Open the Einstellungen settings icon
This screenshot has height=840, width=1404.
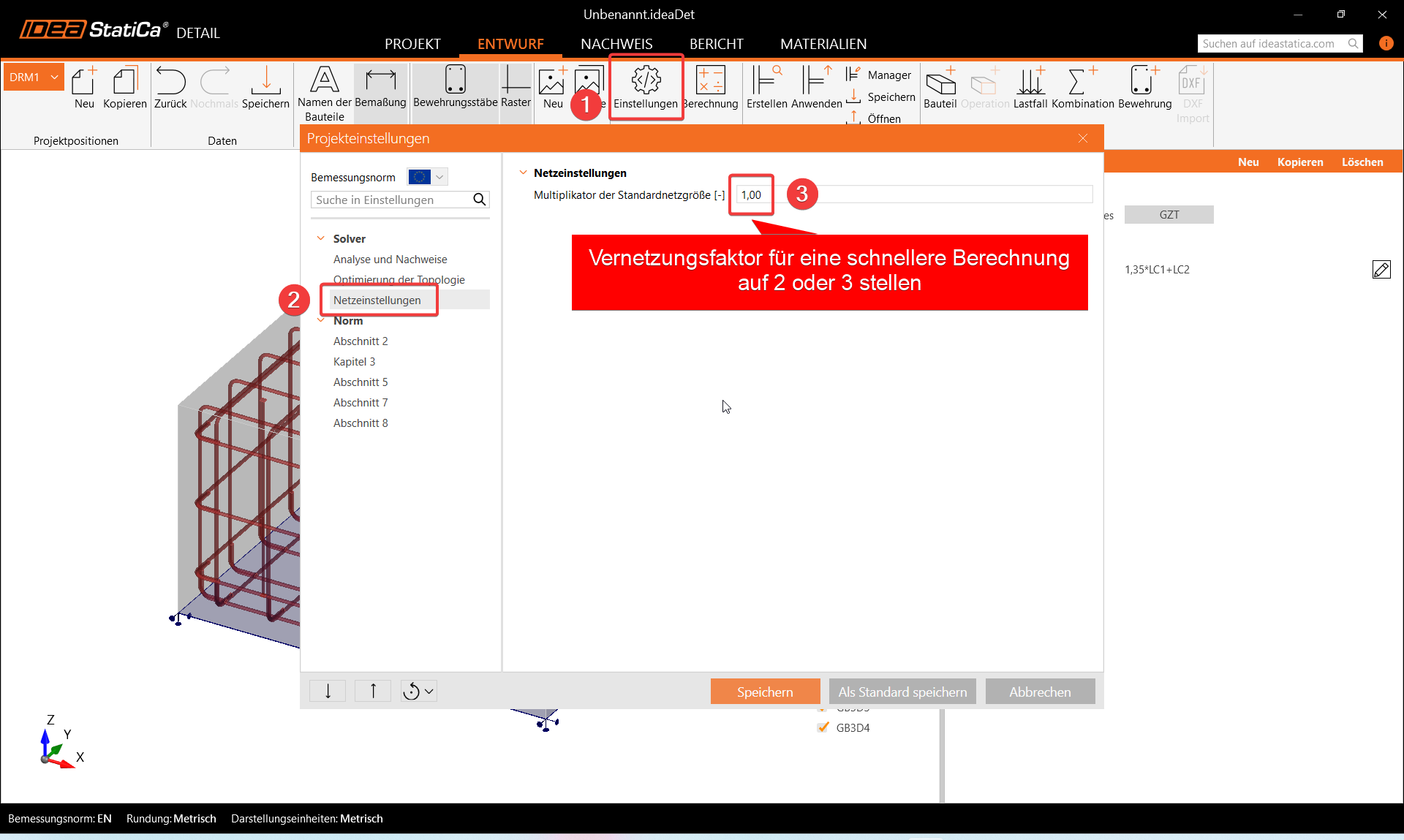pyautogui.click(x=646, y=82)
